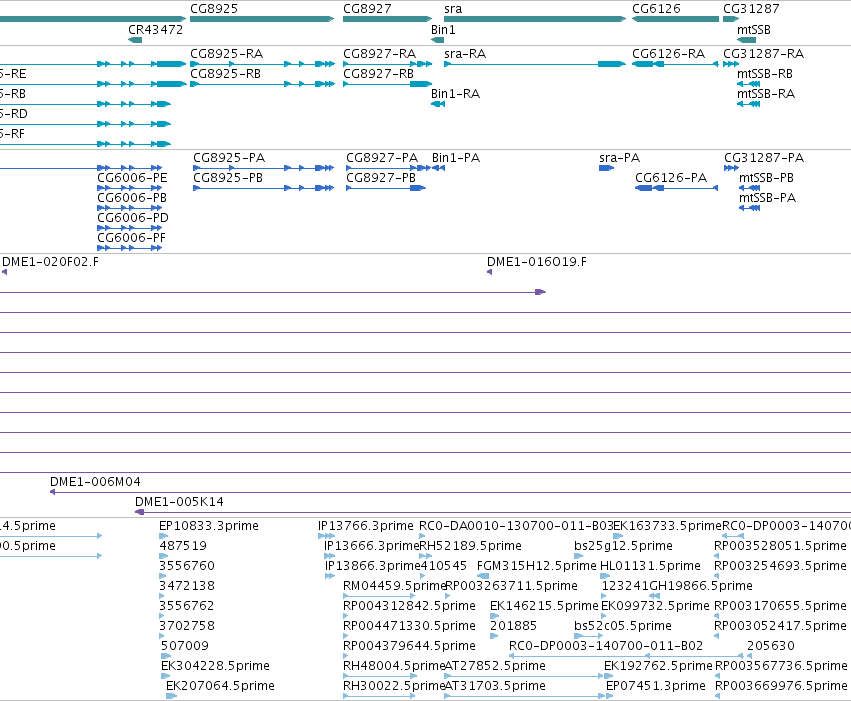Click the mtSSB-PB protein label

pyautogui.click(x=766, y=178)
